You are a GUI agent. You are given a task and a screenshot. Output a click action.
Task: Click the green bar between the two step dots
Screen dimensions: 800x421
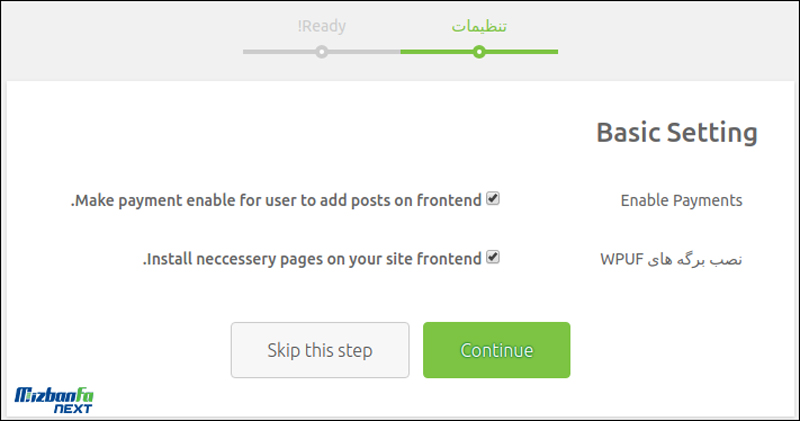click(436, 52)
